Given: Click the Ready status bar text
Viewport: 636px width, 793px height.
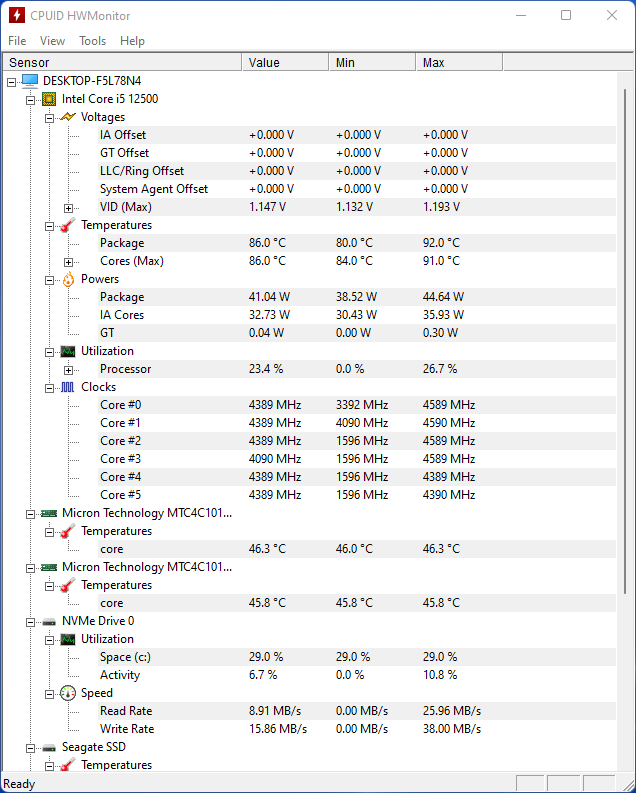Looking at the screenshot, I should 19,784.
